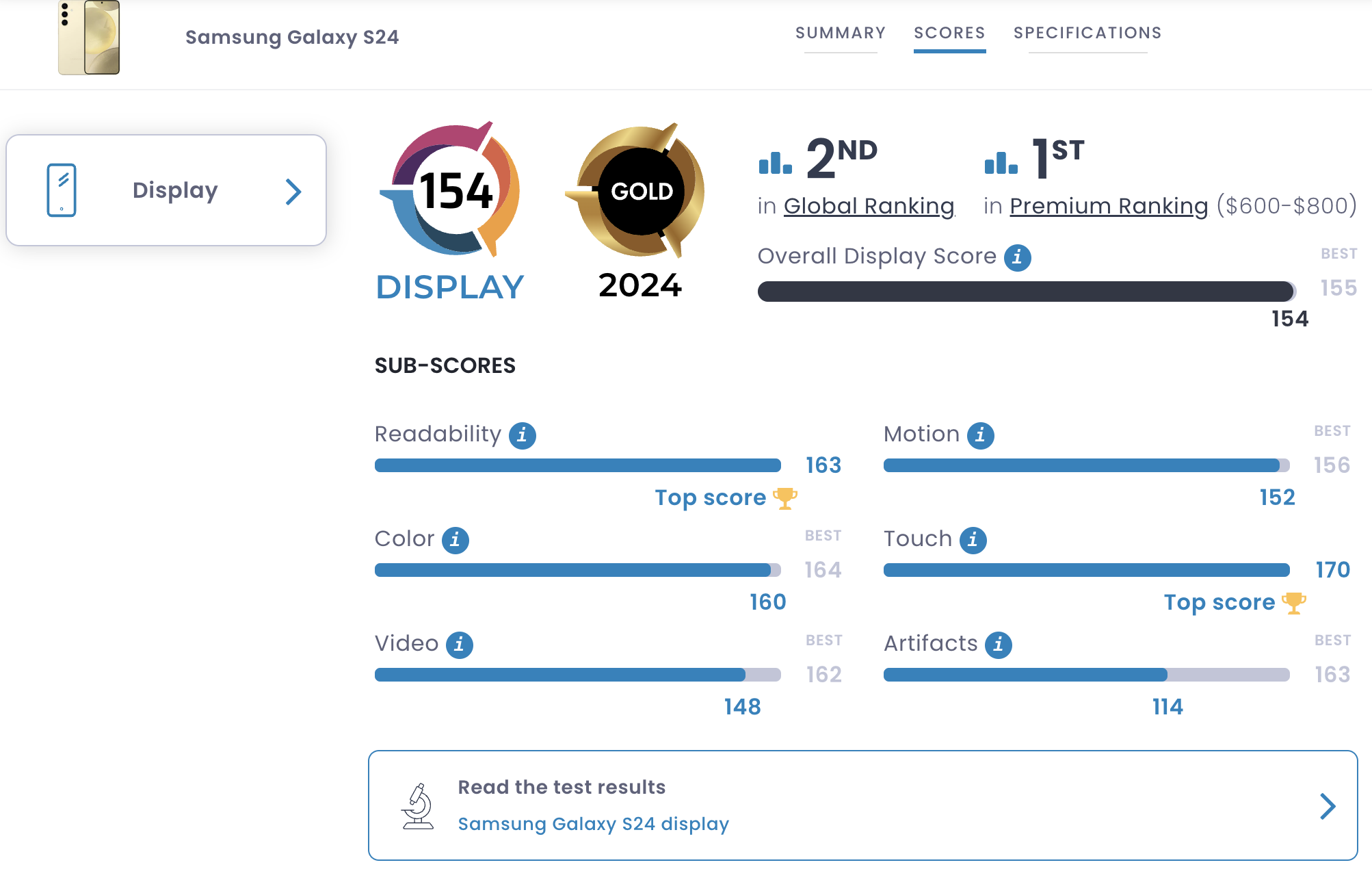1372x880 pixels.
Task: Click the Color info icon
Action: pyautogui.click(x=455, y=540)
